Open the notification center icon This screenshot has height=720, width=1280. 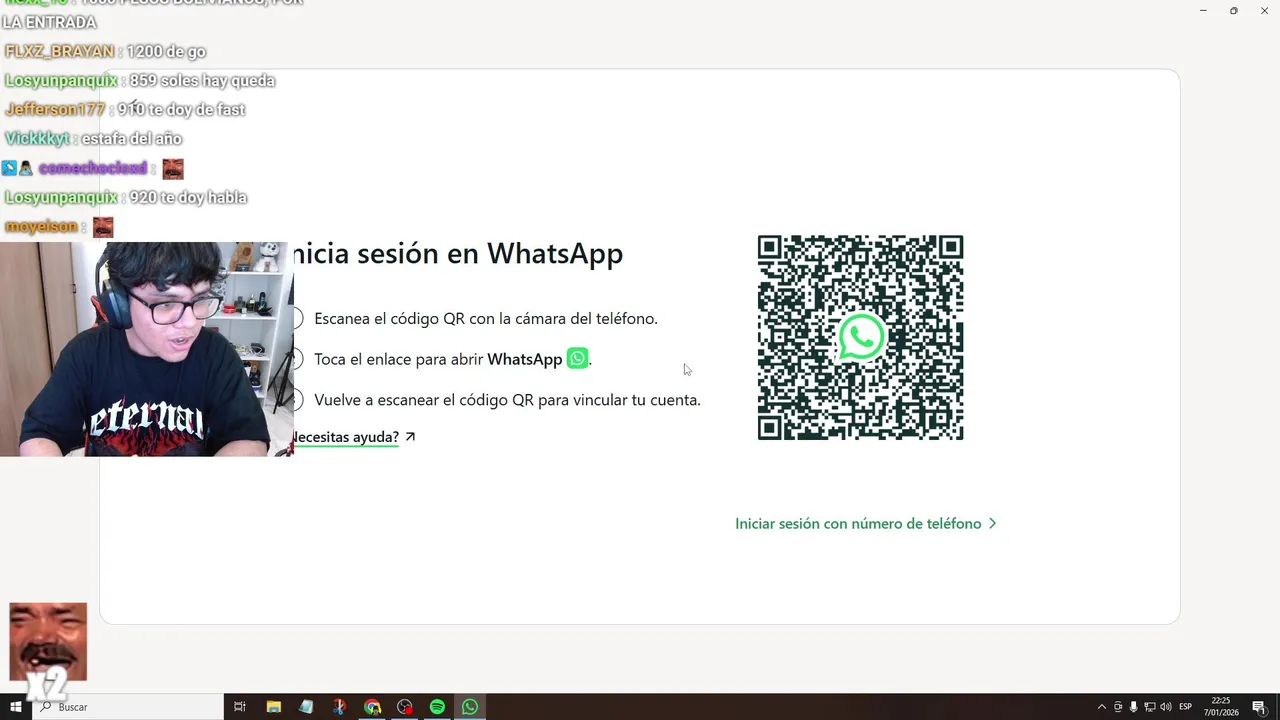(1258, 707)
